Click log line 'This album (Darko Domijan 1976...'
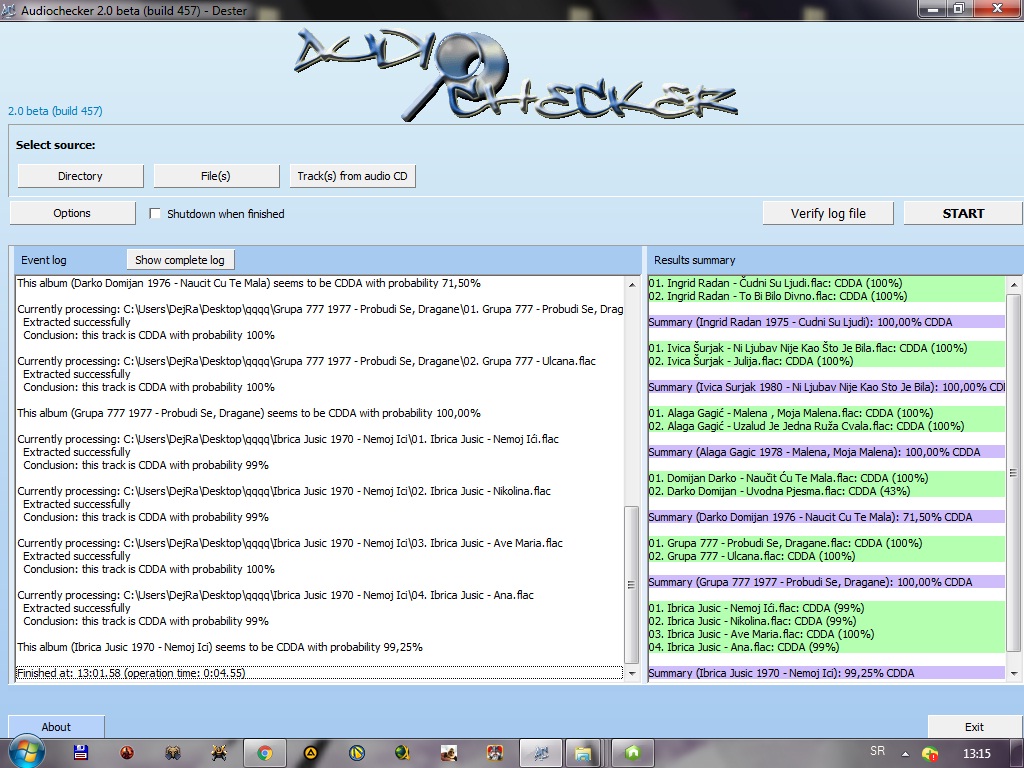Screen dimensions: 1024x768 pos(249,283)
